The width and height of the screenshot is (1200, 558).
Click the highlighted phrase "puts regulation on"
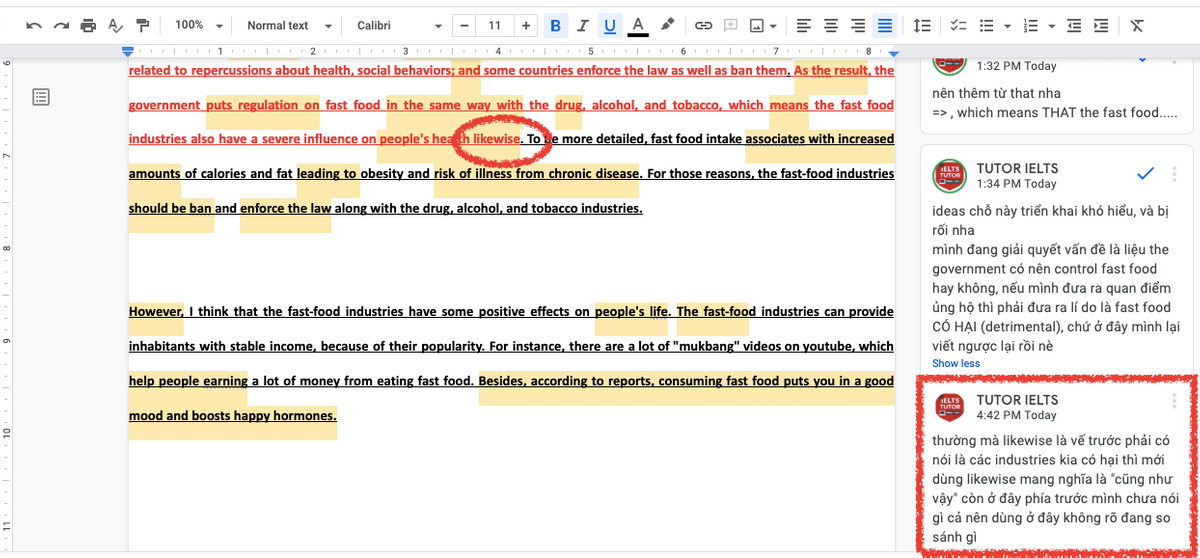pos(263,105)
